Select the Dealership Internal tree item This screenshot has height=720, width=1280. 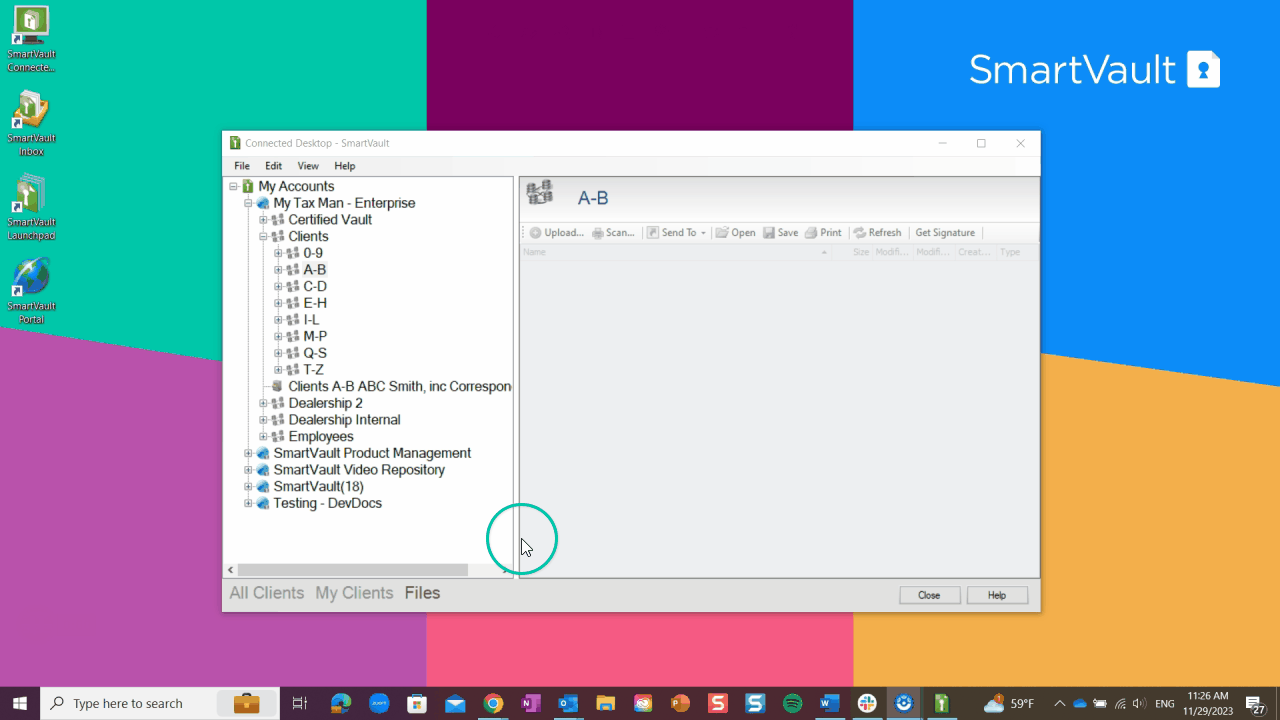pyautogui.click(x=344, y=420)
